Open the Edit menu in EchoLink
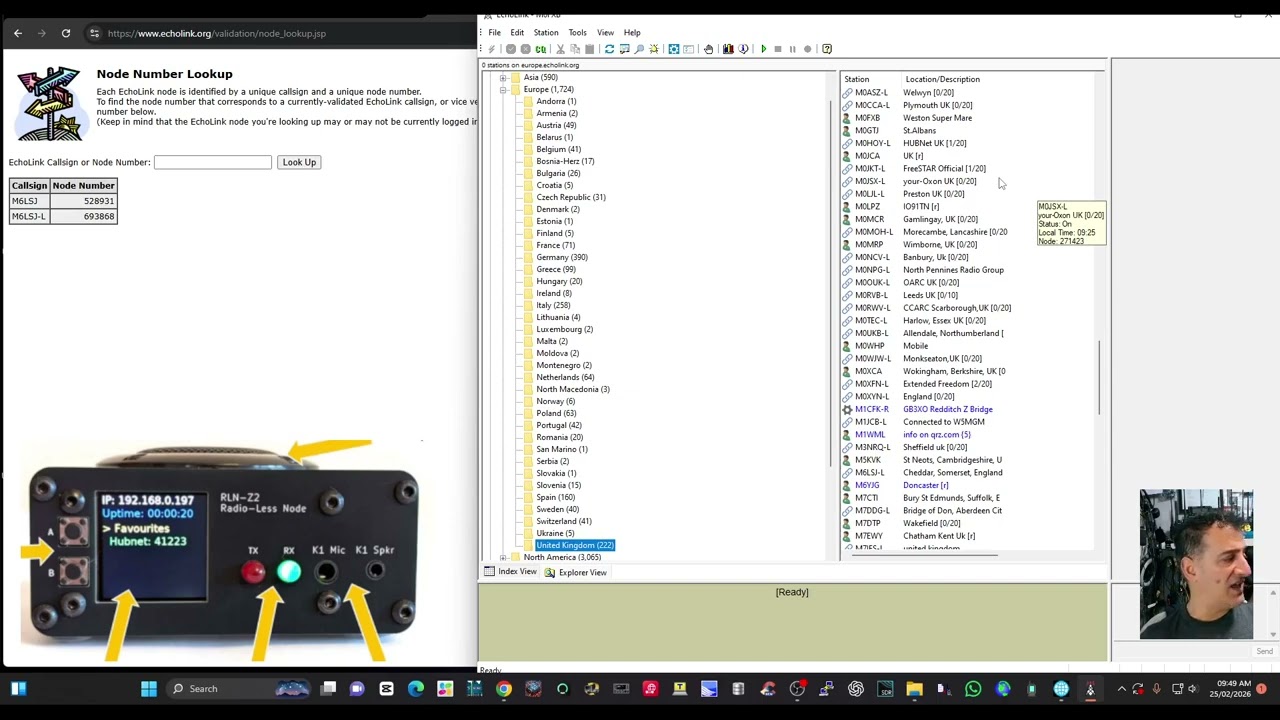 click(x=517, y=32)
